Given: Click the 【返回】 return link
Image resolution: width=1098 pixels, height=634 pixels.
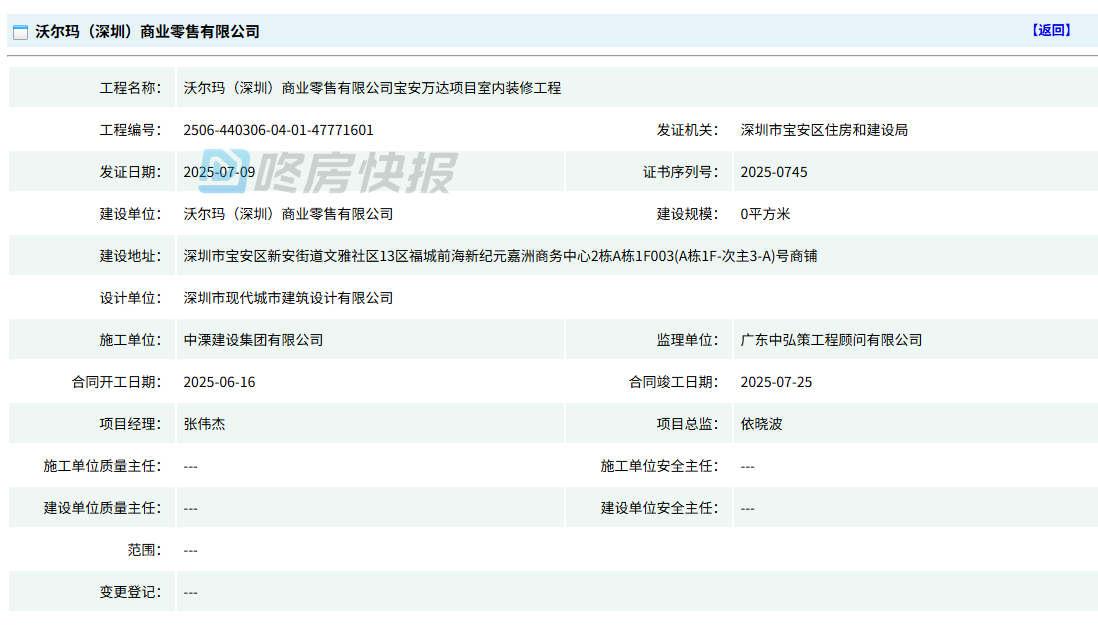Looking at the screenshot, I should coord(1051,31).
